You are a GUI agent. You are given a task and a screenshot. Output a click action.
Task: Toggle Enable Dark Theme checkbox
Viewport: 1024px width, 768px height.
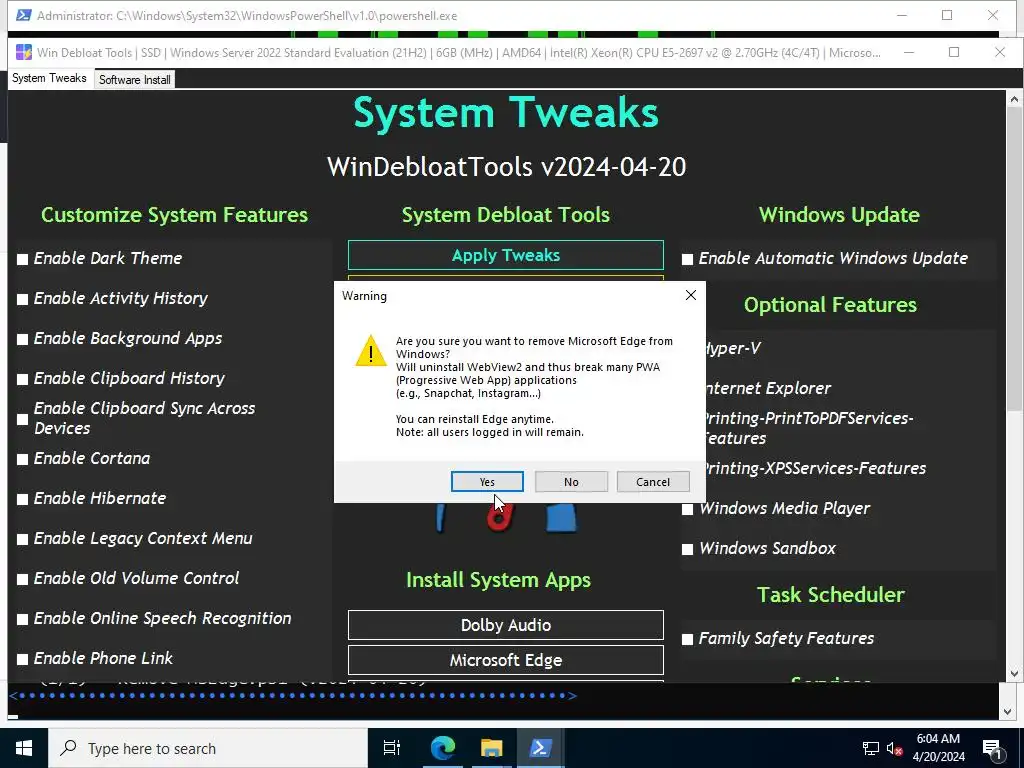coord(23,259)
